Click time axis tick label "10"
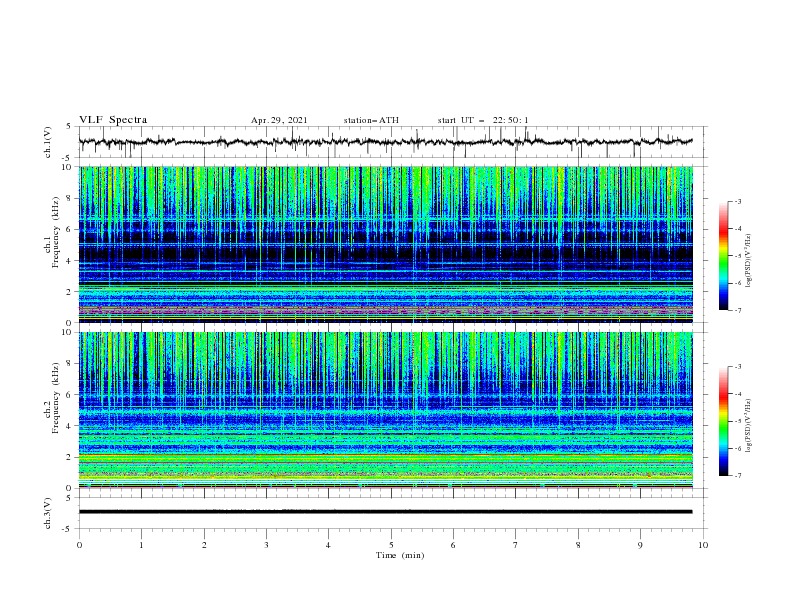The image size is (792, 612). [703, 545]
